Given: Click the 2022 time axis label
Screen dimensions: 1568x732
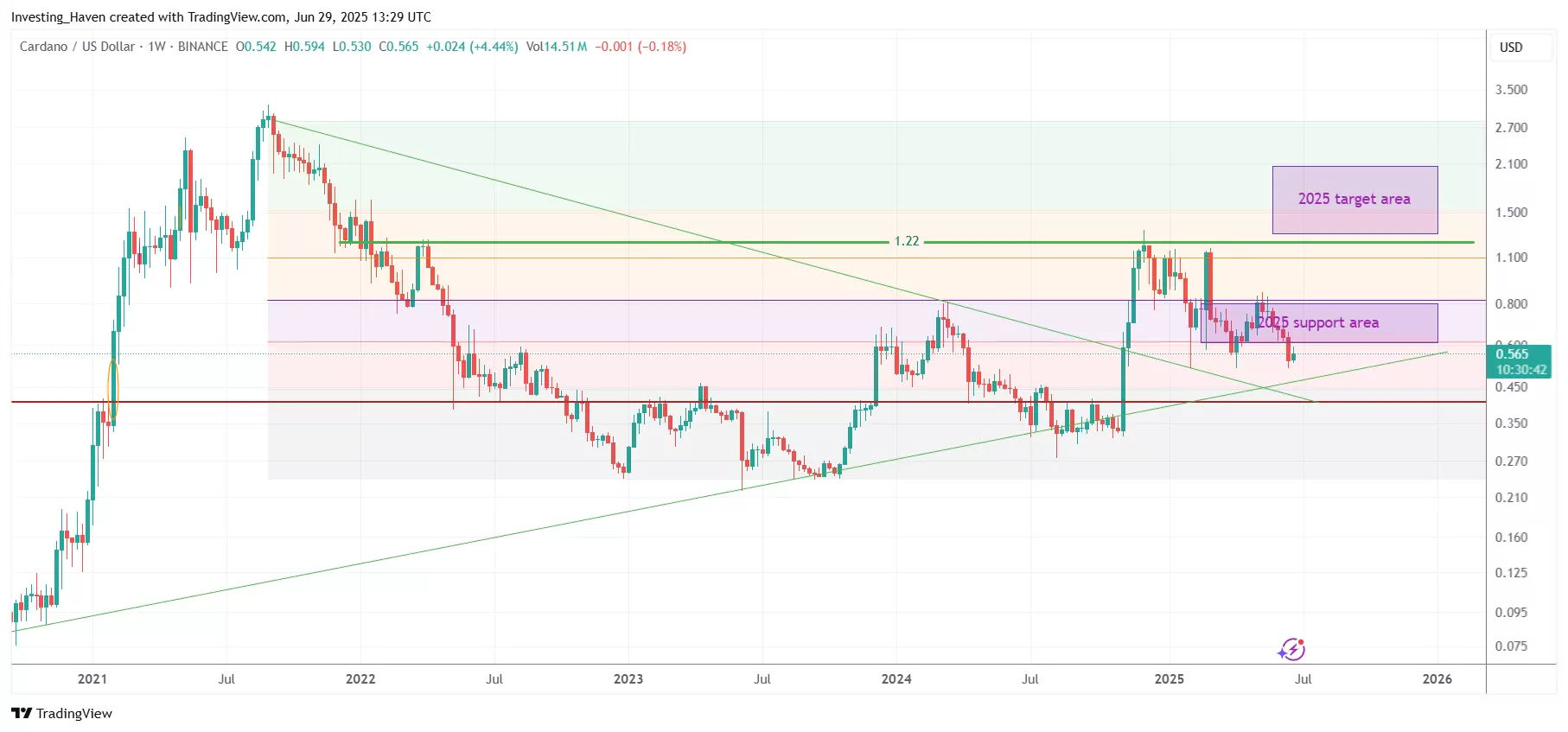Looking at the screenshot, I should tap(360, 679).
